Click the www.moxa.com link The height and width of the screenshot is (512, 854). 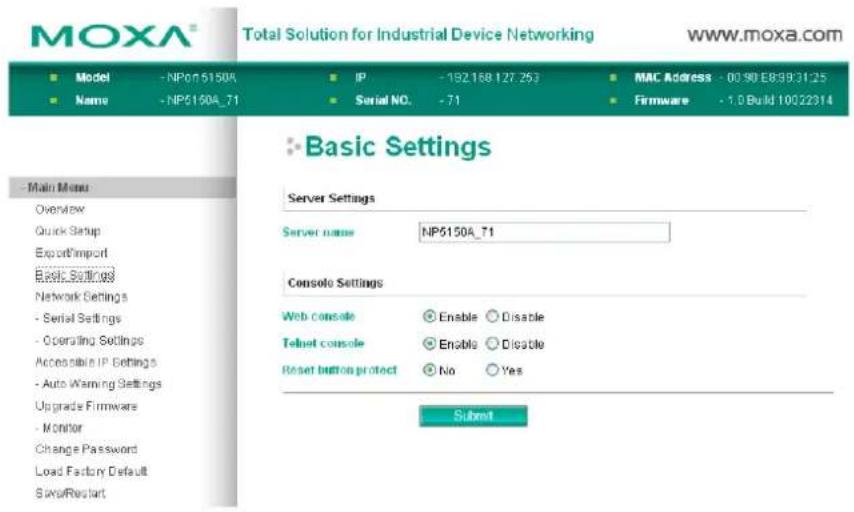click(765, 35)
